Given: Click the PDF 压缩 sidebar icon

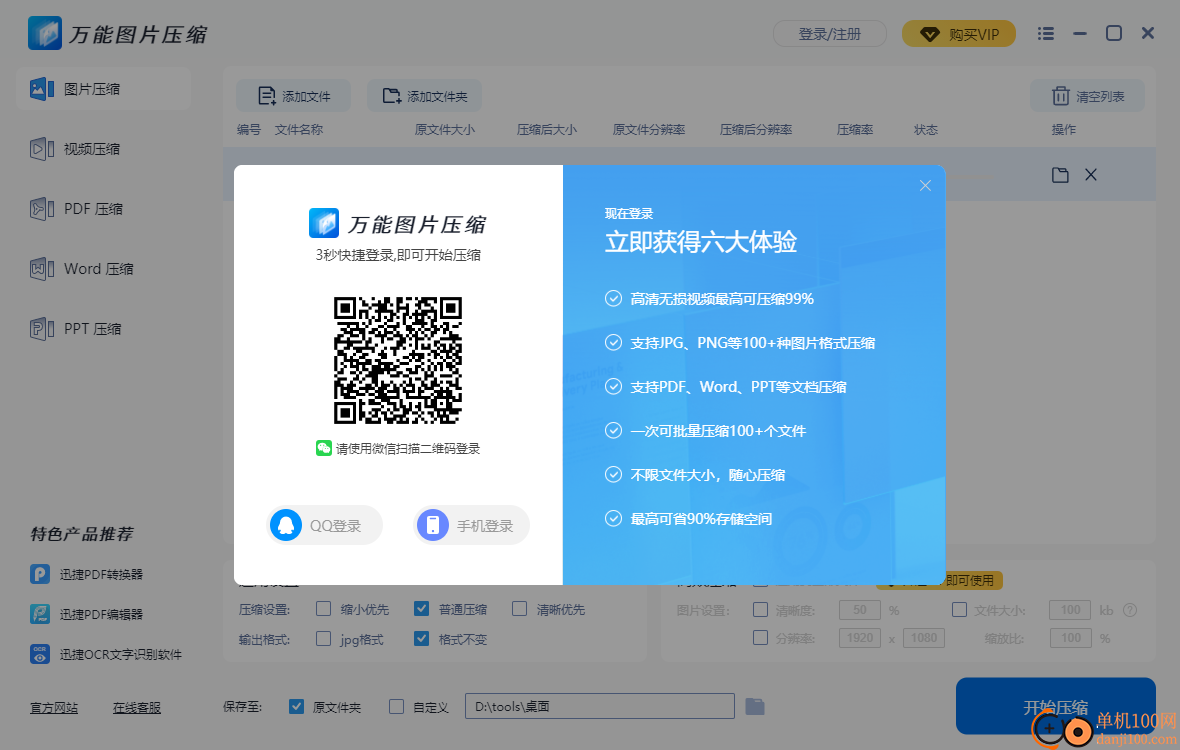Looking at the screenshot, I should click(x=41, y=208).
